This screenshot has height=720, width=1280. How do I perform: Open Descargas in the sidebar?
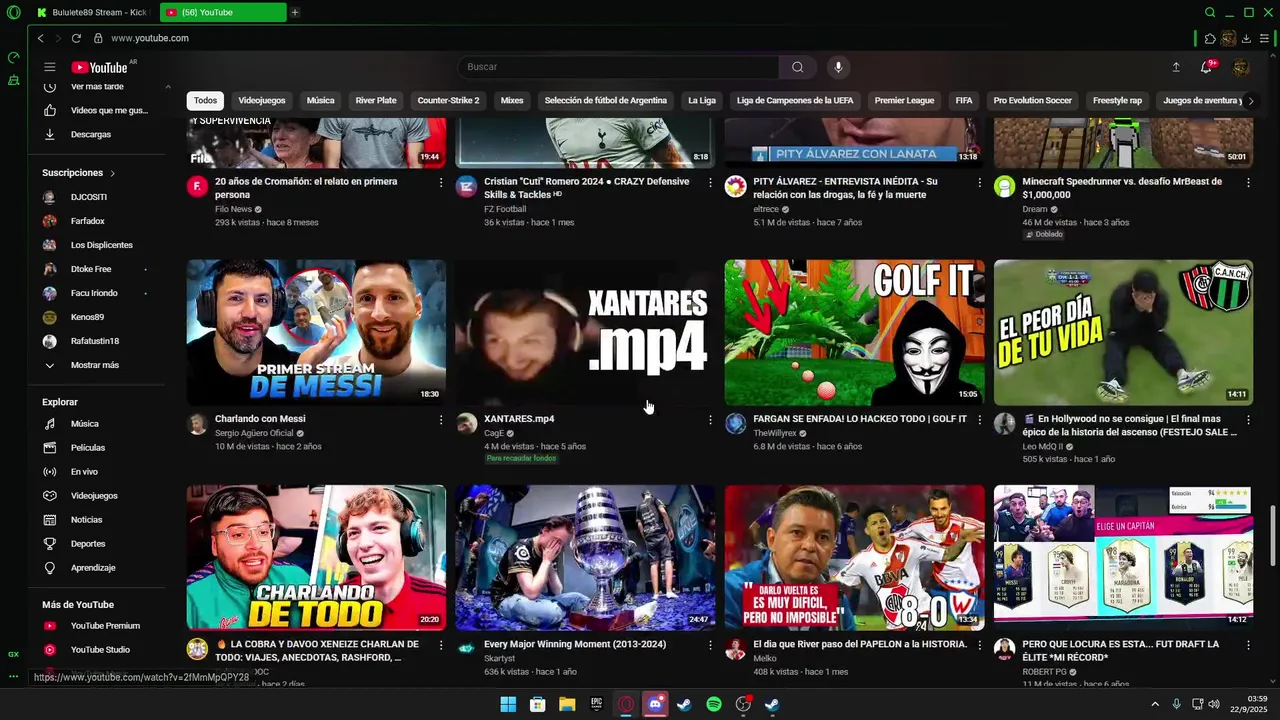click(91, 134)
